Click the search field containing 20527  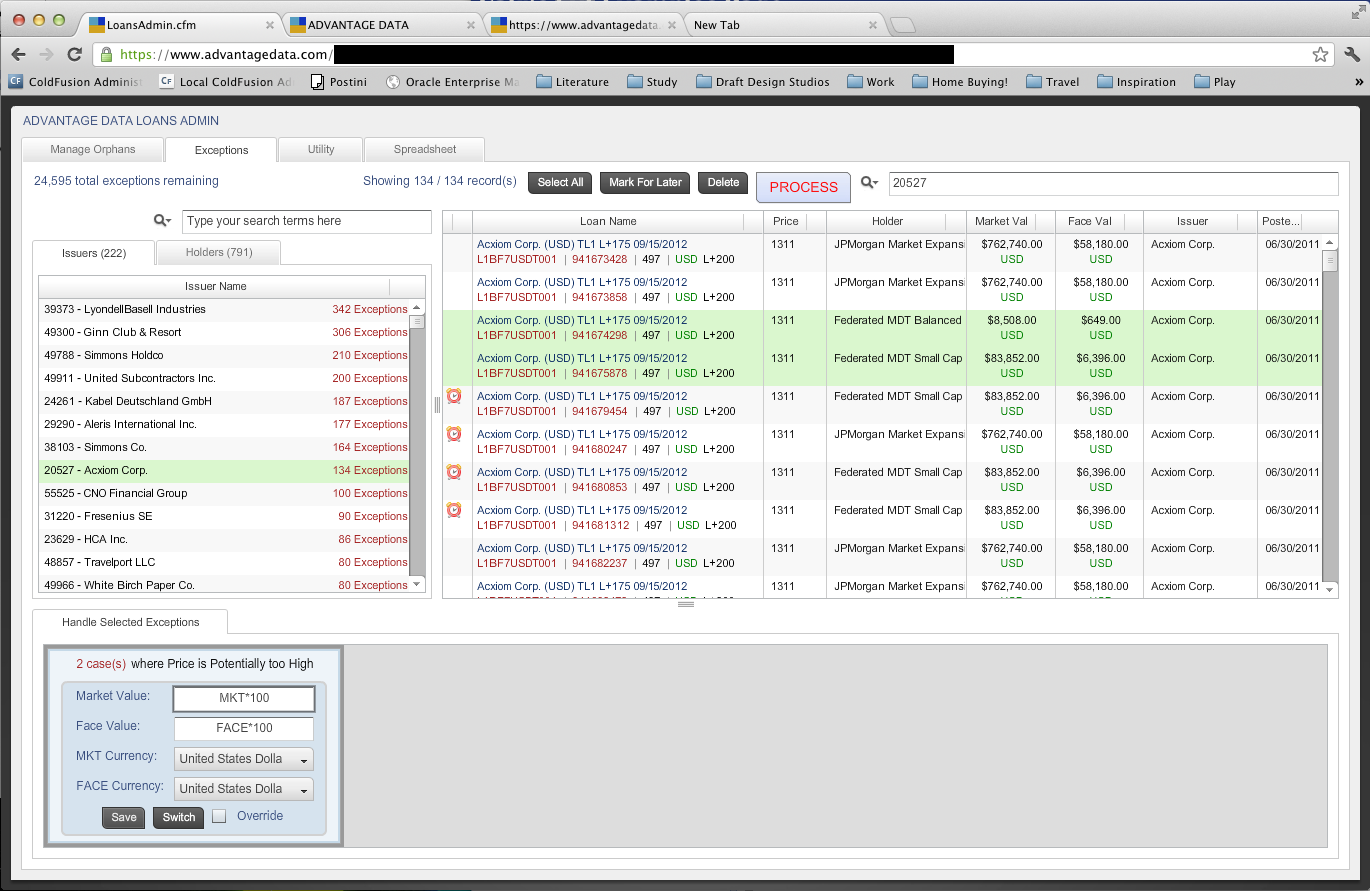click(x=1113, y=183)
